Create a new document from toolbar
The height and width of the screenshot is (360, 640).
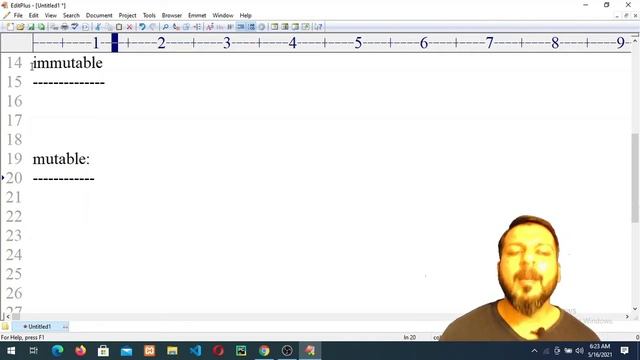pos(10,27)
